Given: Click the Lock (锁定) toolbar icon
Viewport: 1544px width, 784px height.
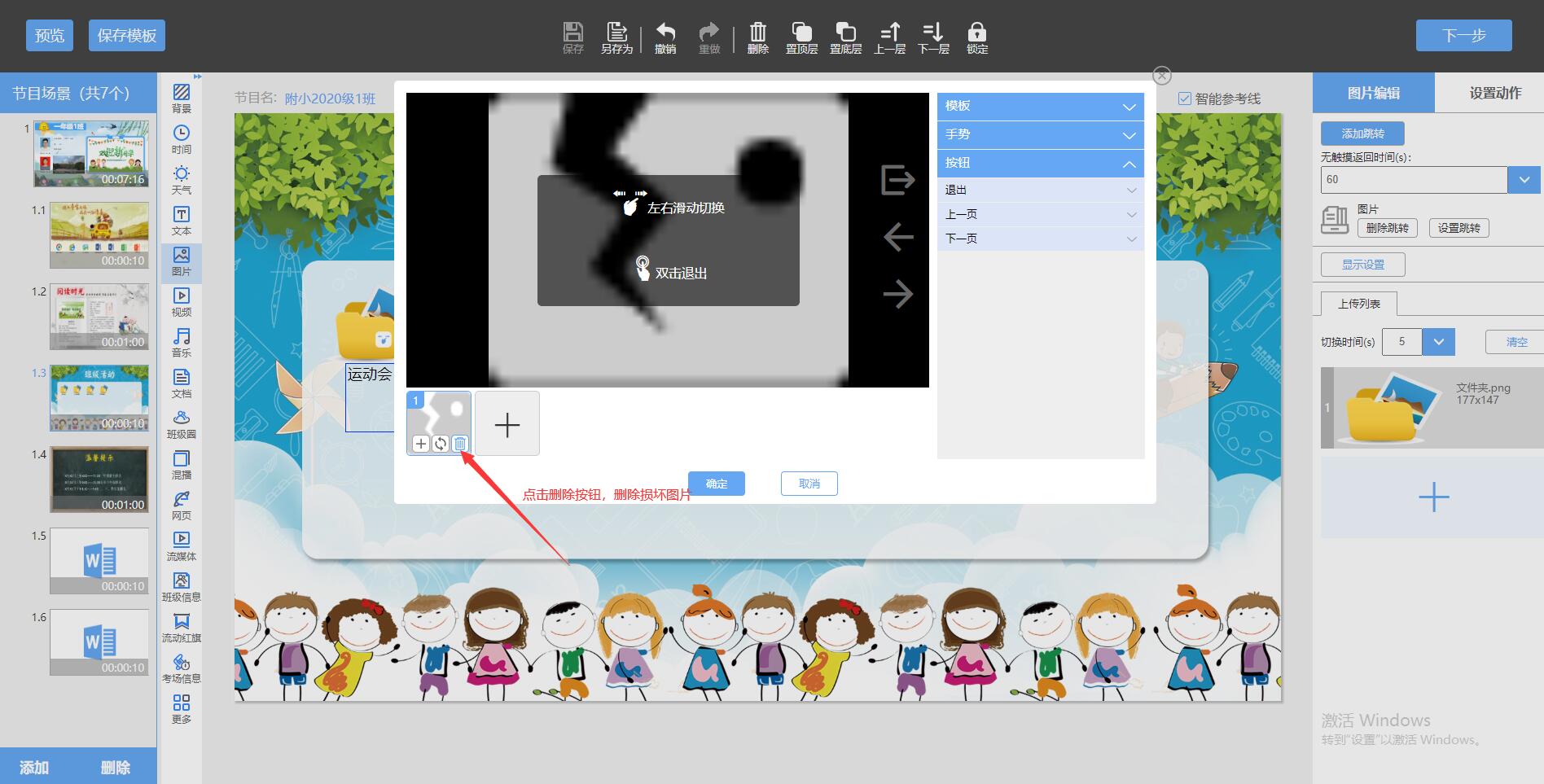Looking at the screenshot, I should point(976,37).
